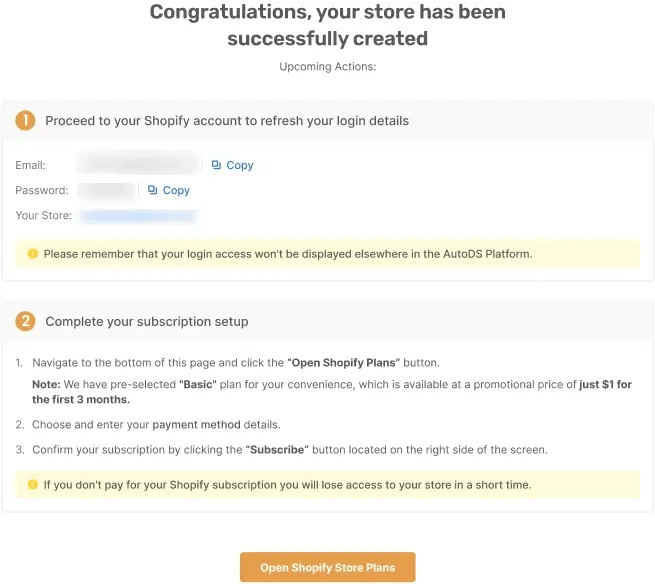Select the blurred password field
The width and height of the screenshot is (655, 584).
click(x=107, y=190)
